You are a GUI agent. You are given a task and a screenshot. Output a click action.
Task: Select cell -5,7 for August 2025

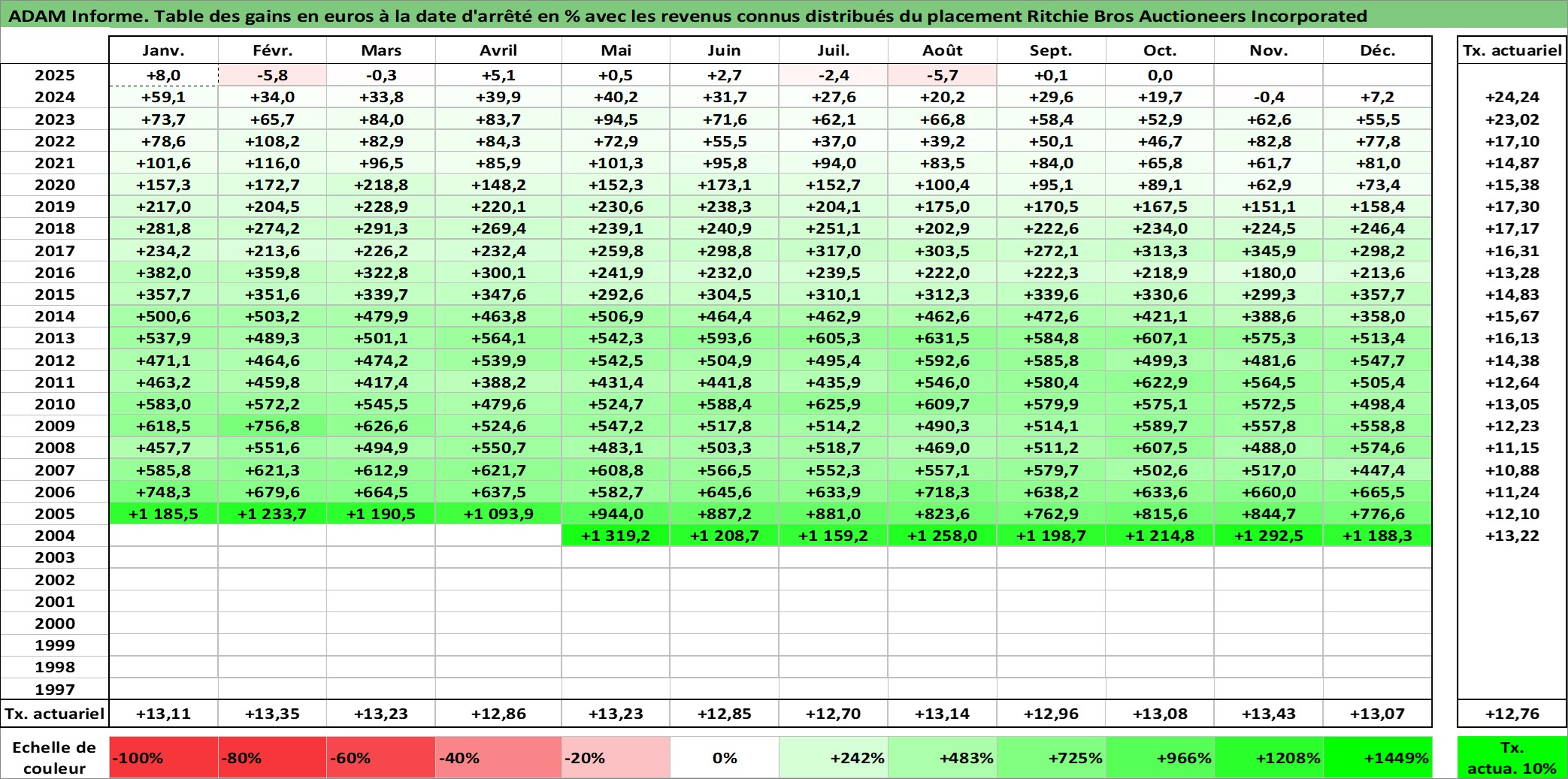tap(943, 75)
